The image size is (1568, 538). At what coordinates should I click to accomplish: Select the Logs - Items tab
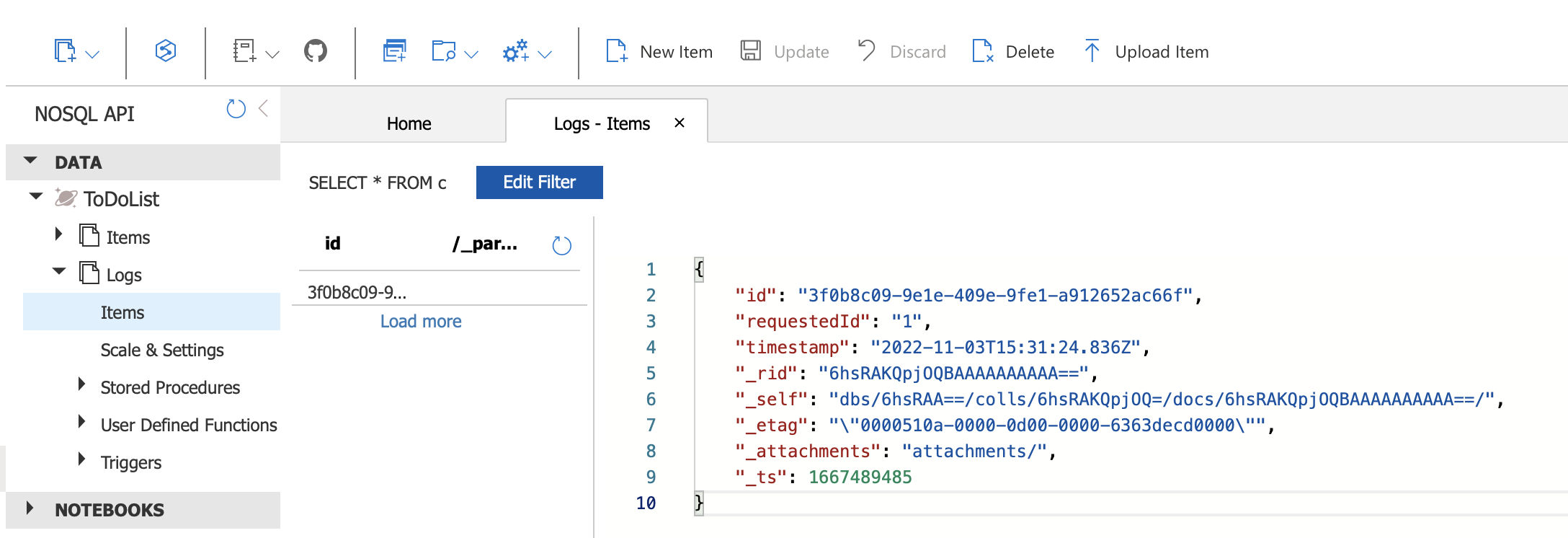click(x=602, y=123)
